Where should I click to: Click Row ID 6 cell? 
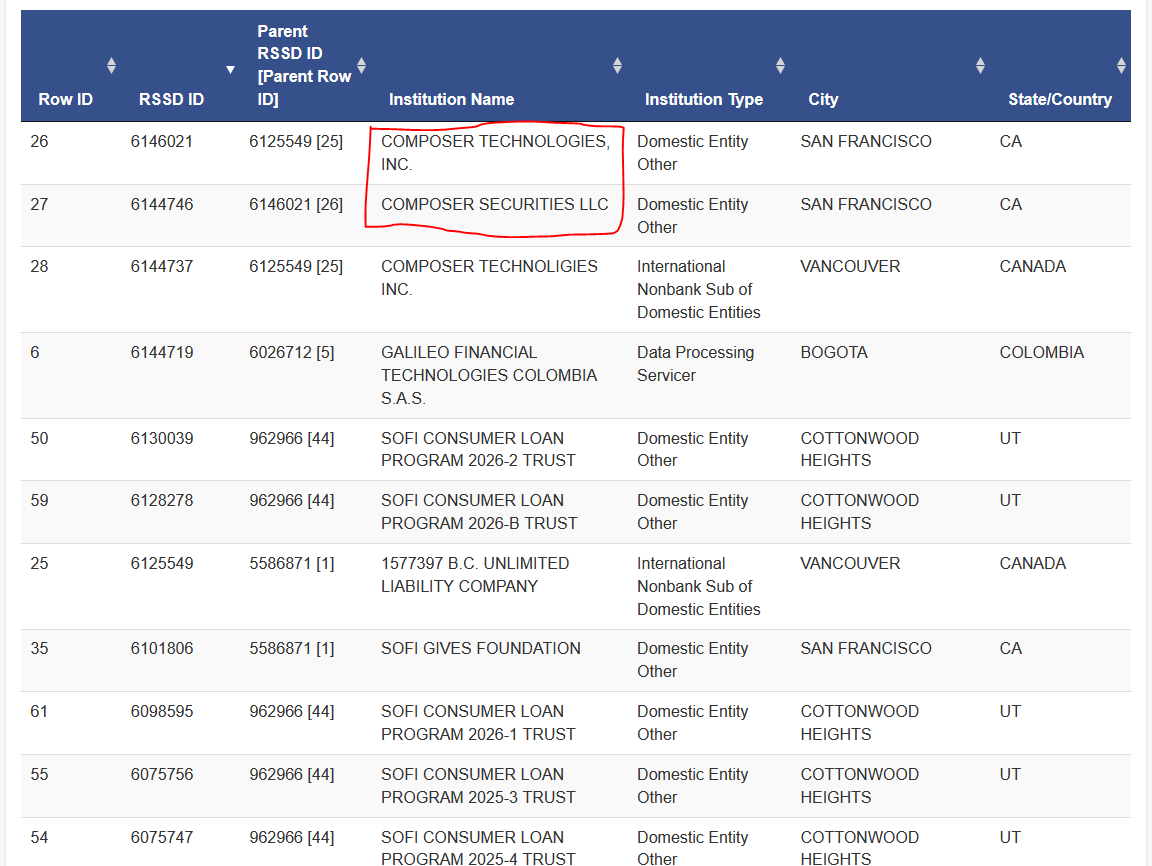[35, 353]
